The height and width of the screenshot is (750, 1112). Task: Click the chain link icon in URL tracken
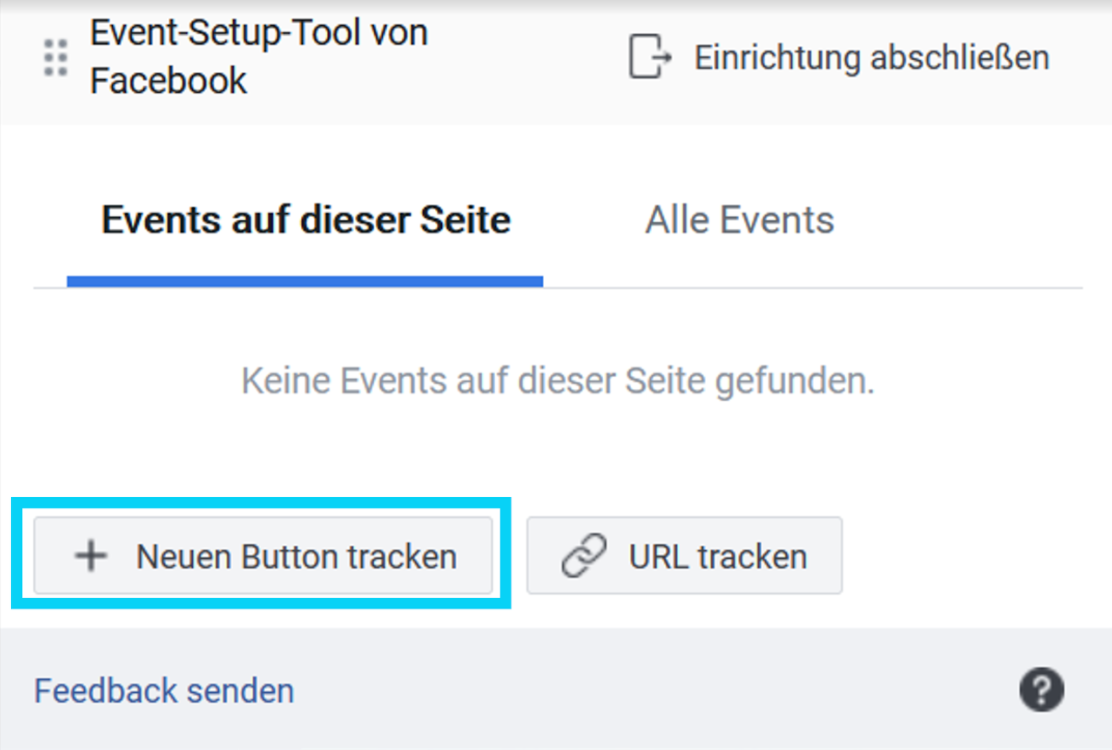tap(584, 555)
